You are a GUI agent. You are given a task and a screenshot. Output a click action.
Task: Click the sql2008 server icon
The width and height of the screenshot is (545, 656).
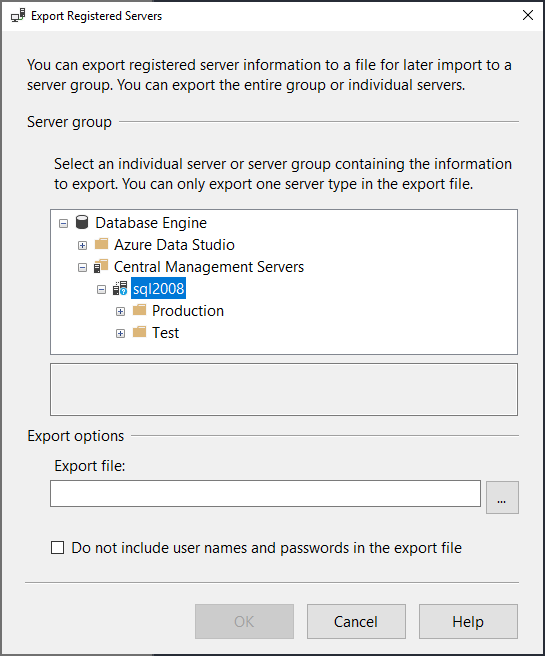tap(120, 288)
